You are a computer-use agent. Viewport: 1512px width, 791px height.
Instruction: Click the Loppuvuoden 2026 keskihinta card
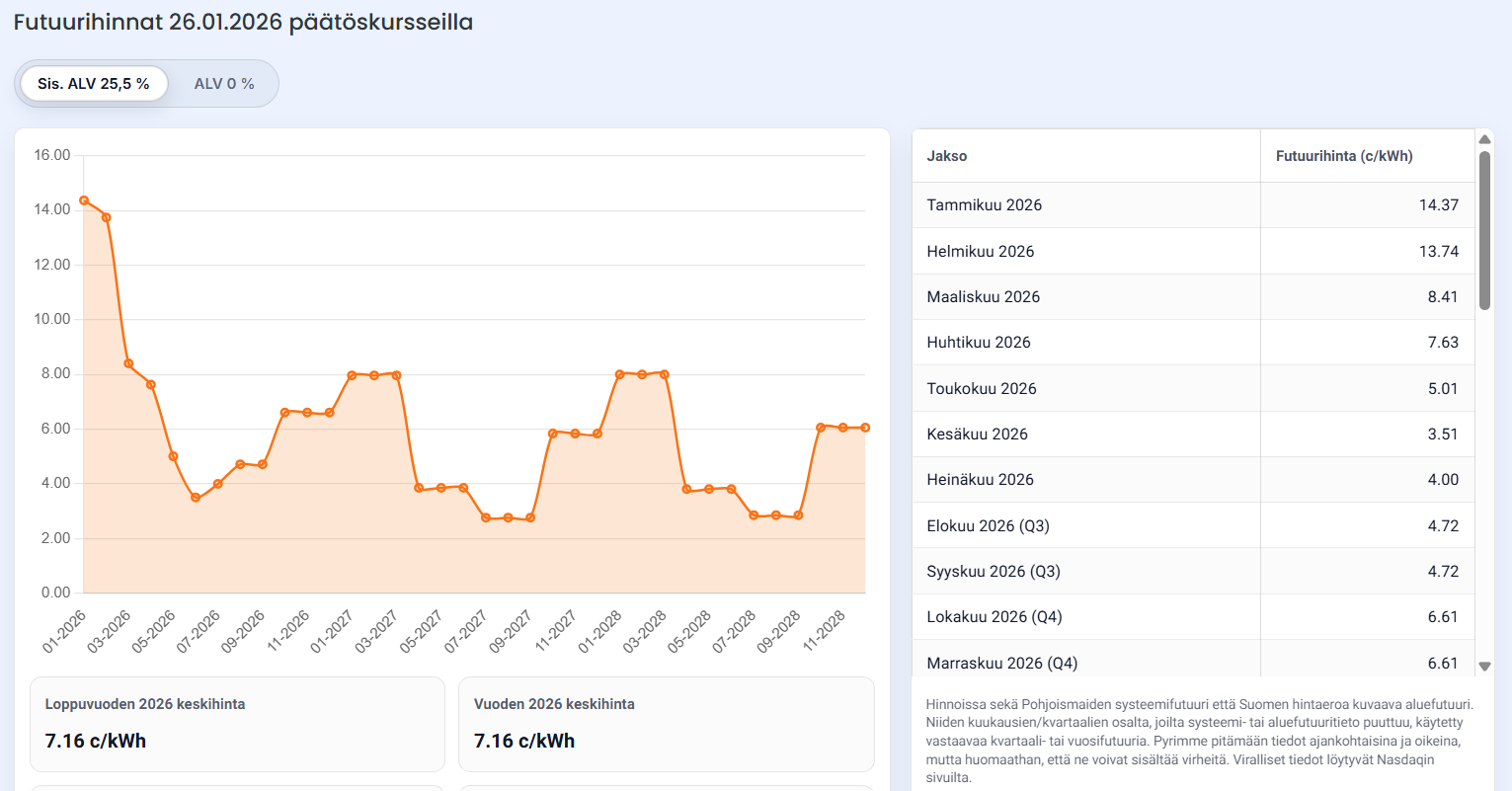click(237, 724)
